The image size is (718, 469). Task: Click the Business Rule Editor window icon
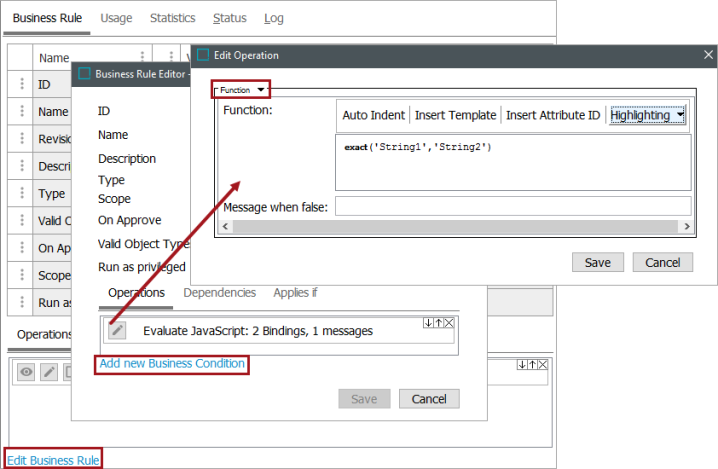tap(84, 74)
